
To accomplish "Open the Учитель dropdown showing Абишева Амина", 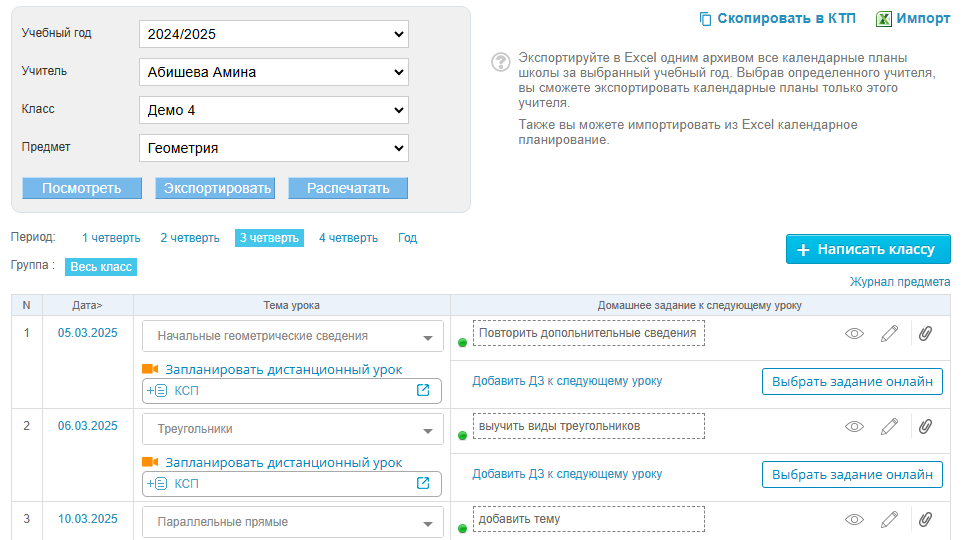I will coord(273,72).
